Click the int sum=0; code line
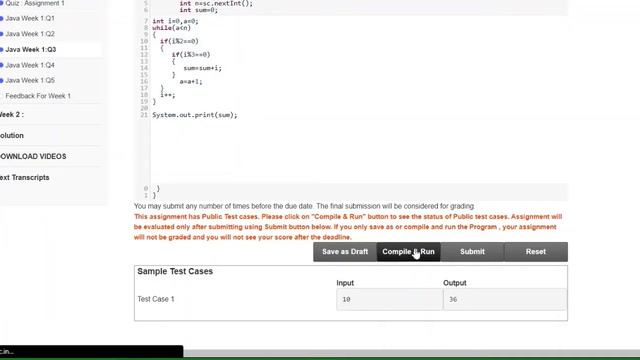 pos(199,10)
